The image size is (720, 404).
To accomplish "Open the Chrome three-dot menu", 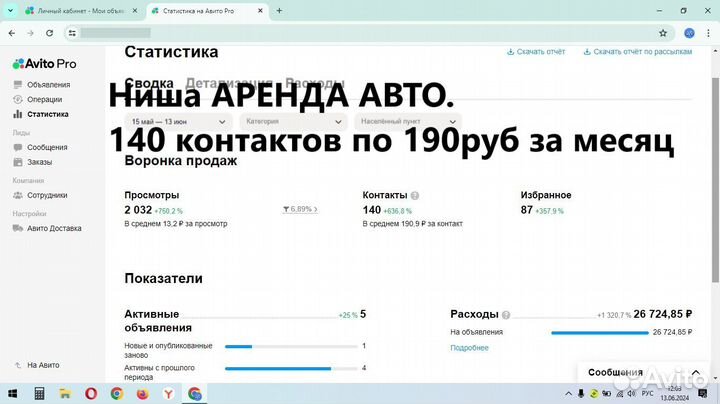I will (x=709, y=33).
